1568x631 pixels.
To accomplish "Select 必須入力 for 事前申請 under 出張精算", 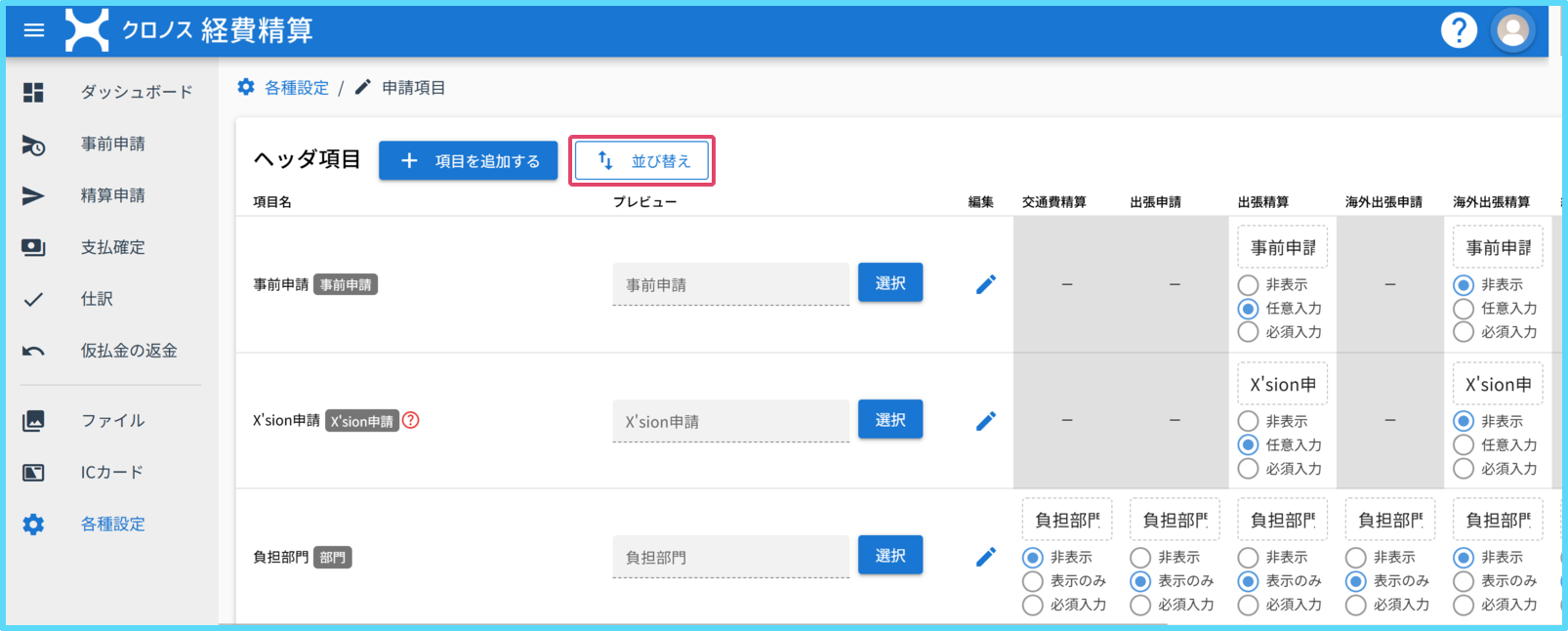I will click(1248, 332).
